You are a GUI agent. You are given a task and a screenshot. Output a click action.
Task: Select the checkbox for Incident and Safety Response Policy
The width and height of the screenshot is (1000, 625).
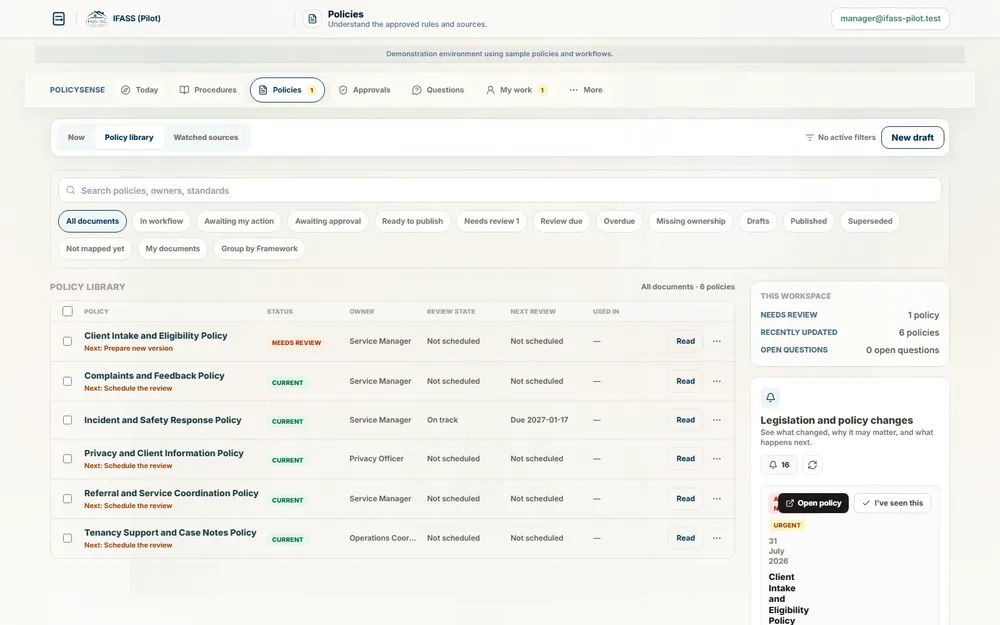(x=68, y=420)
